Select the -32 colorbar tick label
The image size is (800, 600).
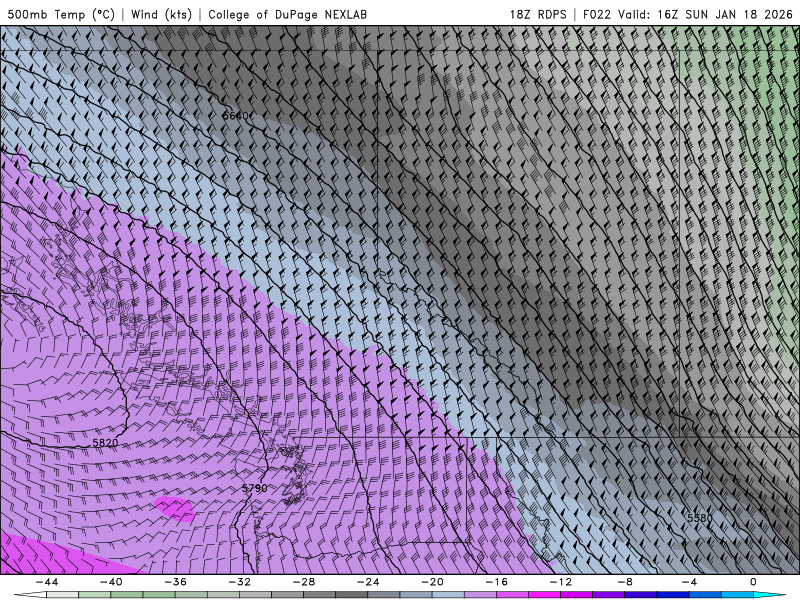coord(239,582)
